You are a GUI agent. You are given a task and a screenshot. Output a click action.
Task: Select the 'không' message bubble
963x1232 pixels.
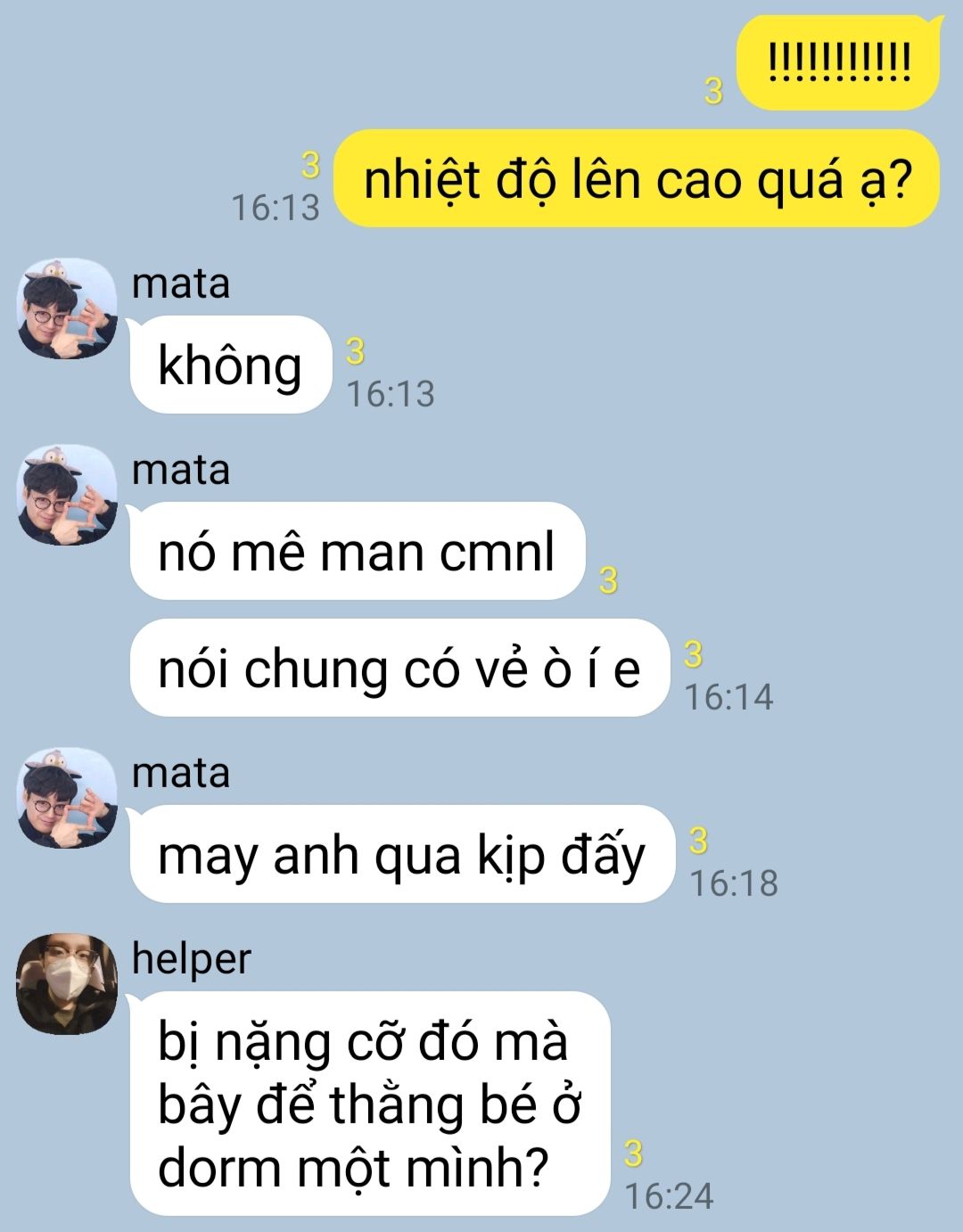click(231, 365)
